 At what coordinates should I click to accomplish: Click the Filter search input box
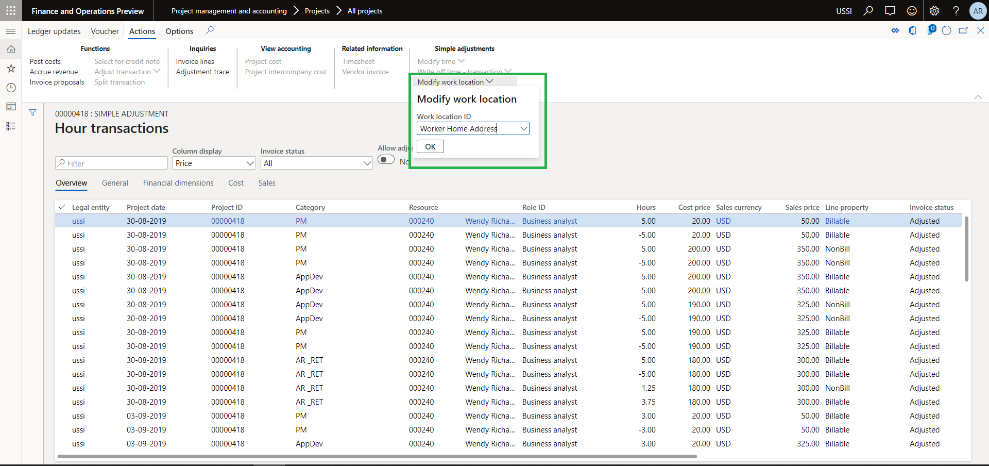pos(111,163)
